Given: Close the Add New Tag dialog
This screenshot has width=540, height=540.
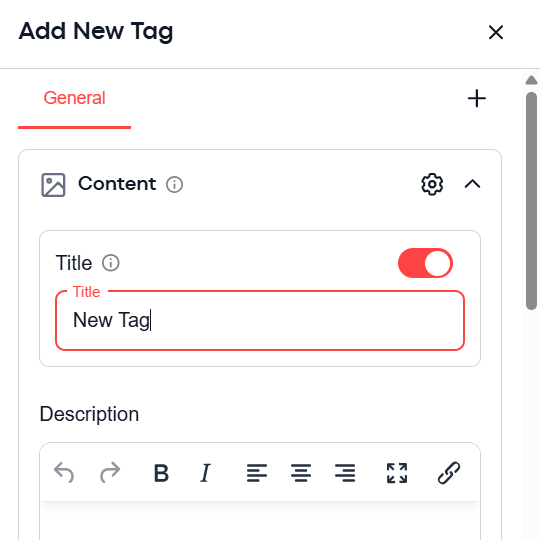Looking at the screenshot, I should pos(496,32).
